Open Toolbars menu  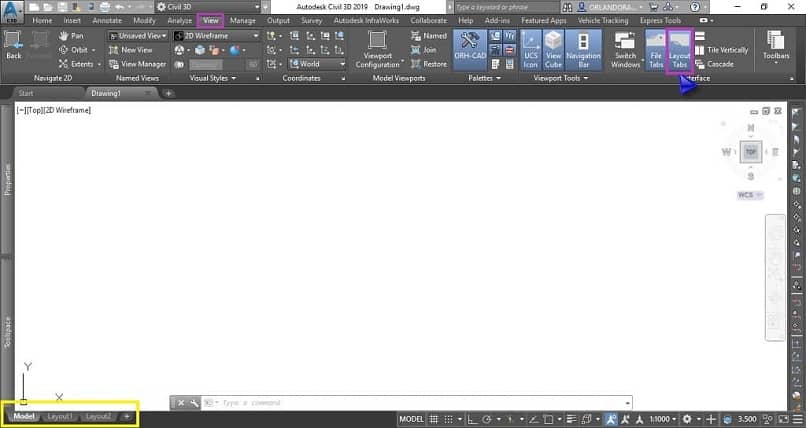(776, 47)
